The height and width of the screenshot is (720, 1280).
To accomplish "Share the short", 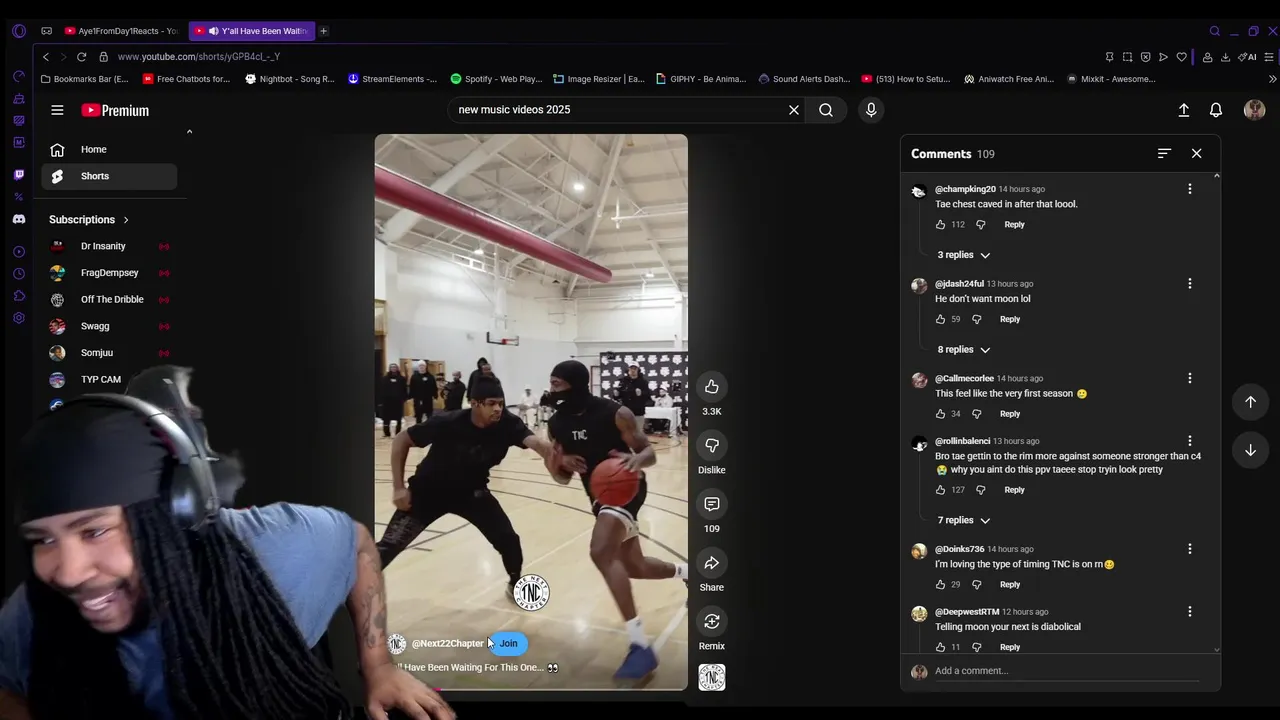I will point(712,563).
